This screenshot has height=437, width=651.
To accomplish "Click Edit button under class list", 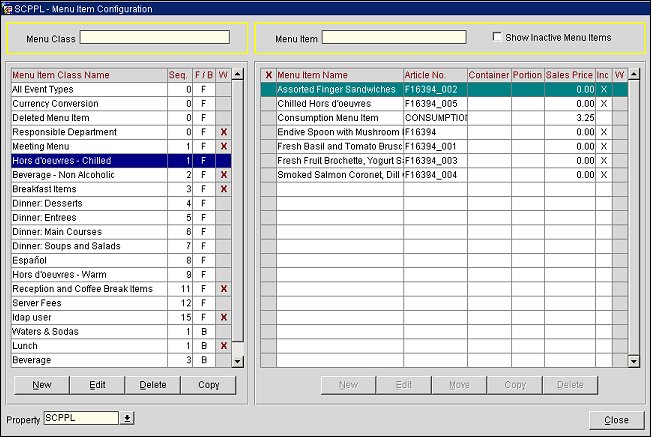I will point(96,384).
